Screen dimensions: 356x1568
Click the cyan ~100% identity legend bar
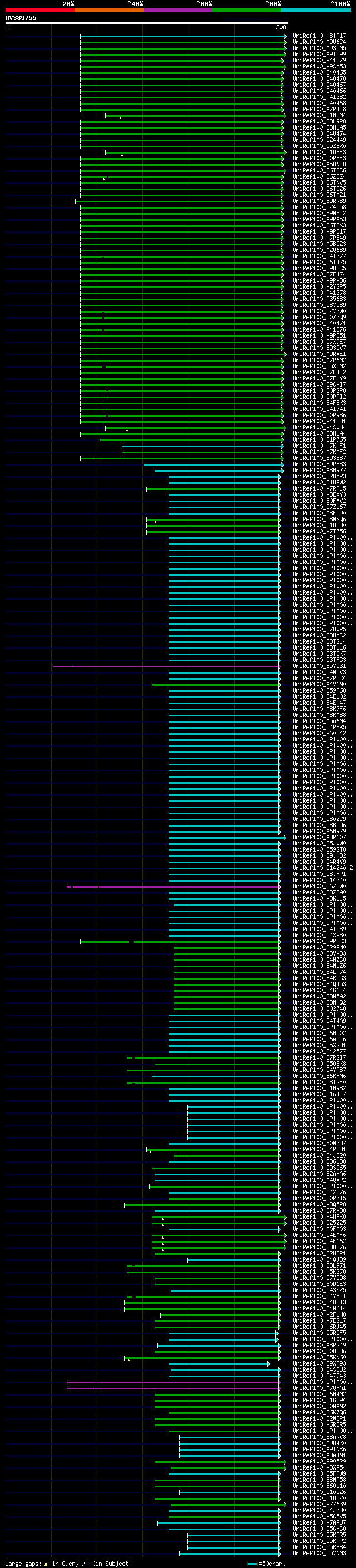tap(316, 10)
